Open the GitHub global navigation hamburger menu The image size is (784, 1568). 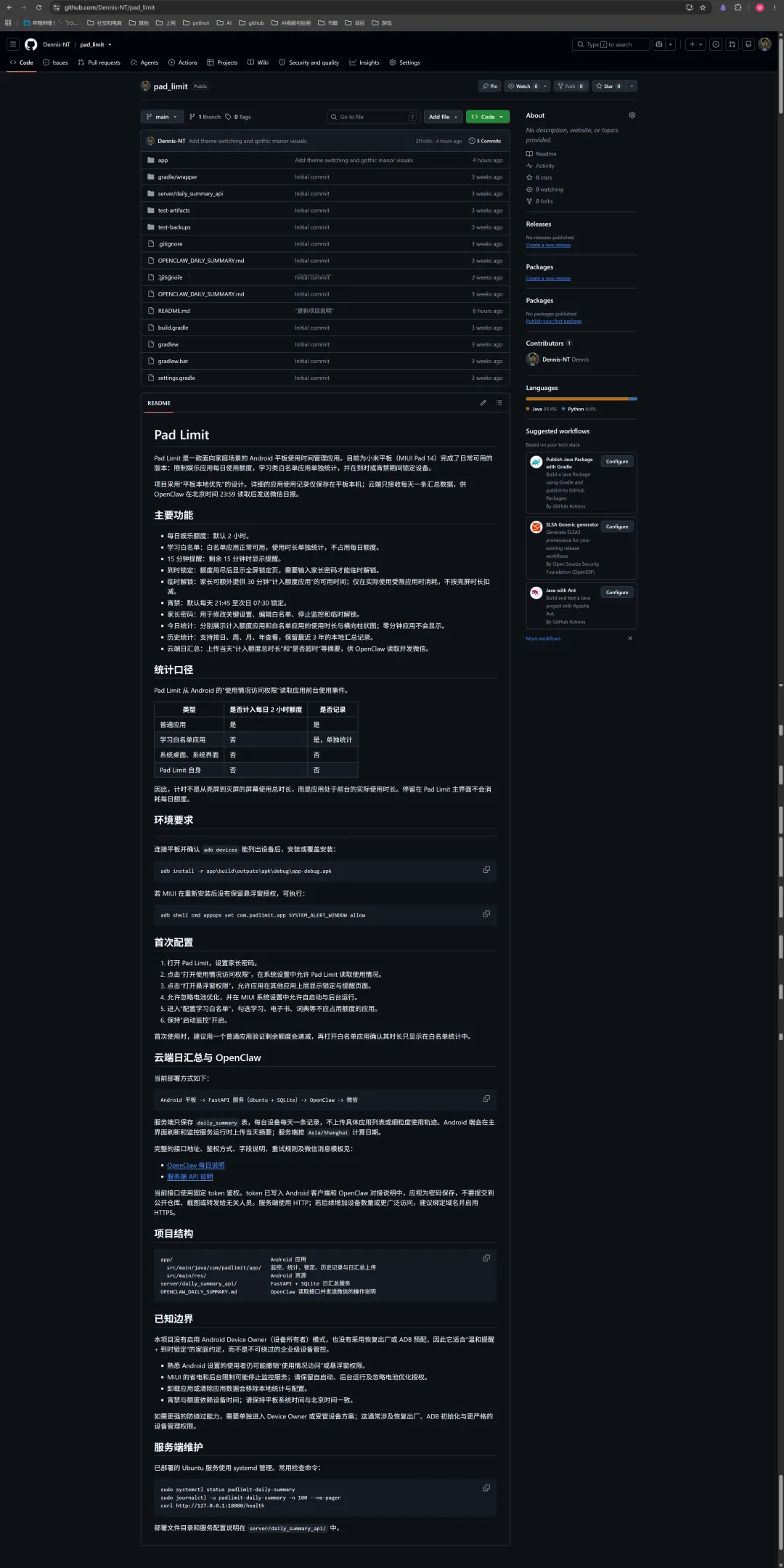pyautogui.click(x=12, y=44)
